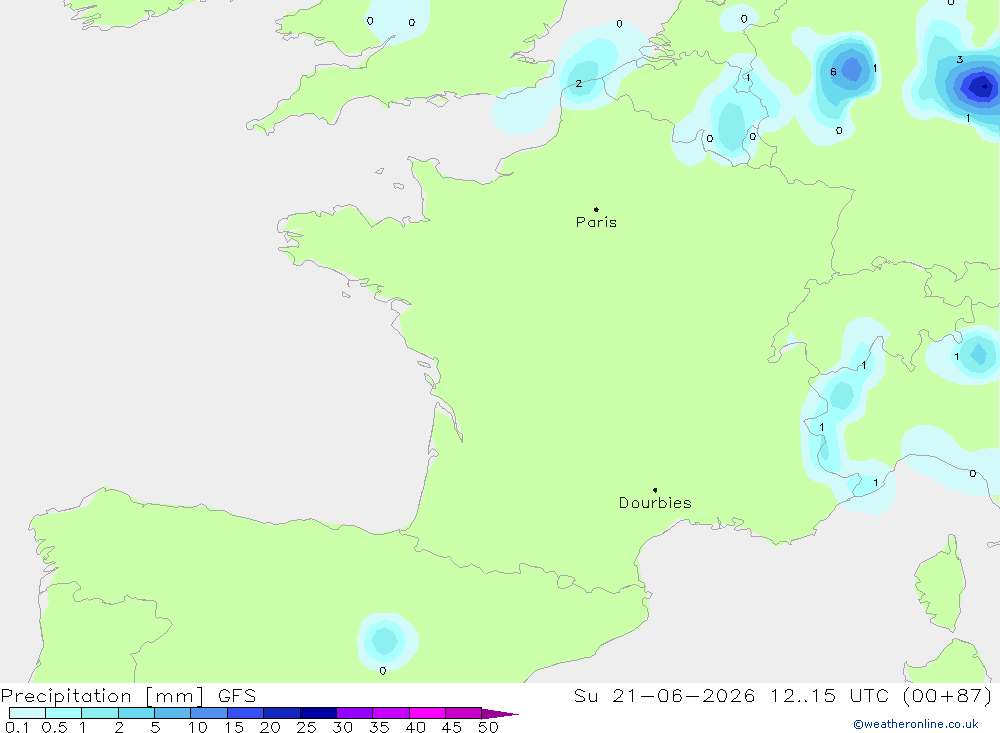Click the 2–5 mm legend swatch

[x=136, y=713]
